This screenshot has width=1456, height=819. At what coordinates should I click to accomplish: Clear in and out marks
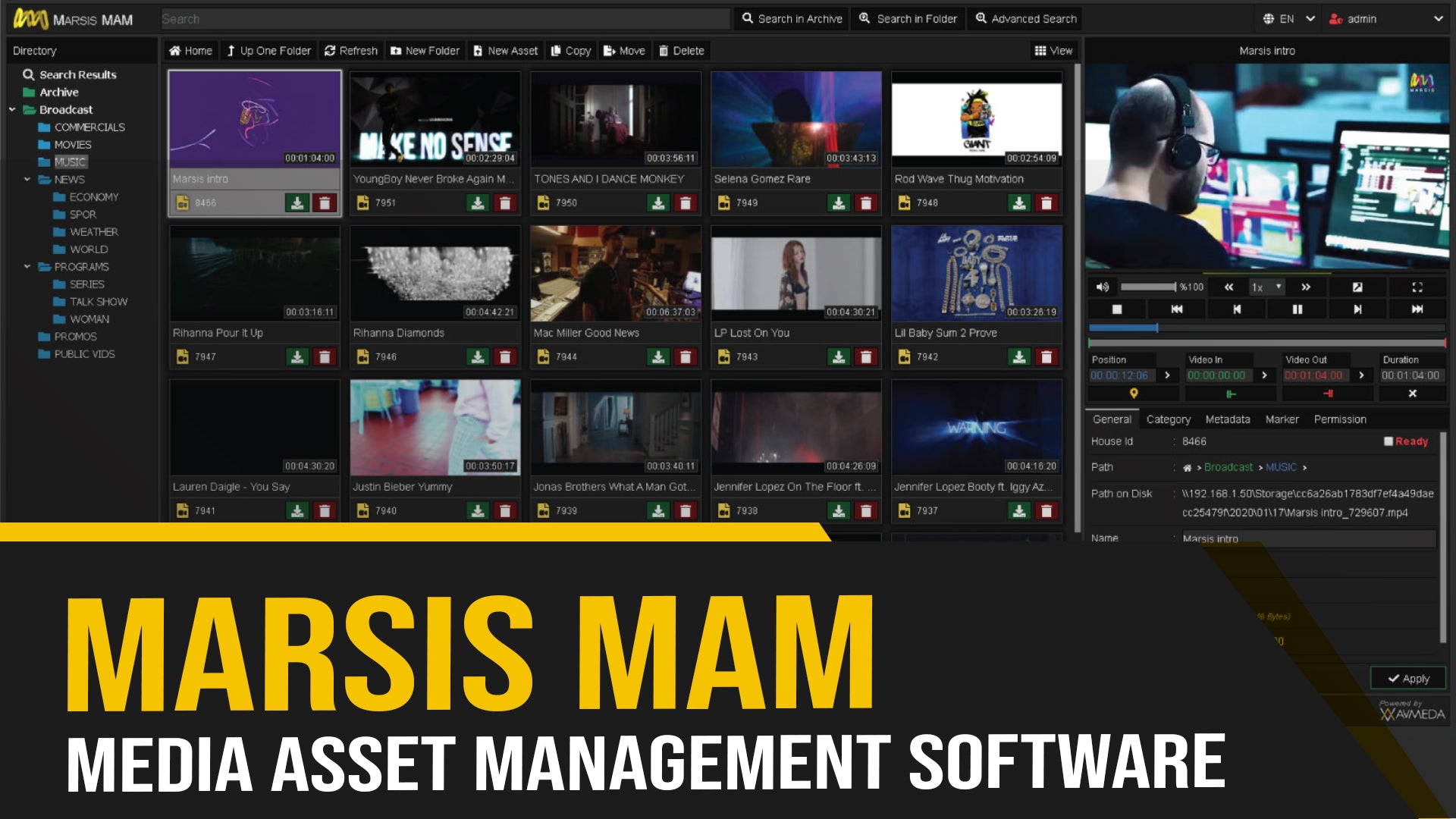1412,394
